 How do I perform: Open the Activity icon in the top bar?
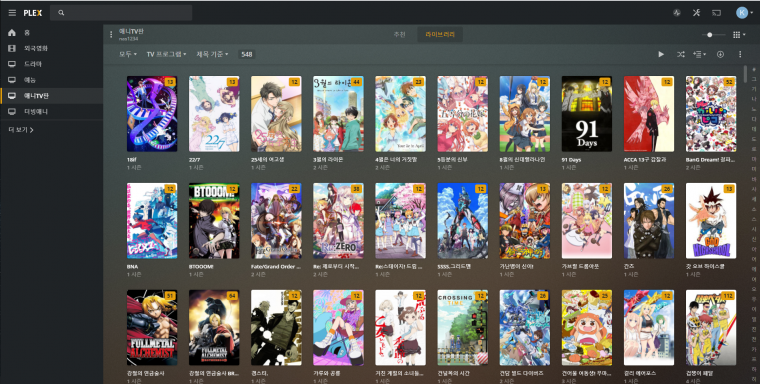click(x=677, y=13)
